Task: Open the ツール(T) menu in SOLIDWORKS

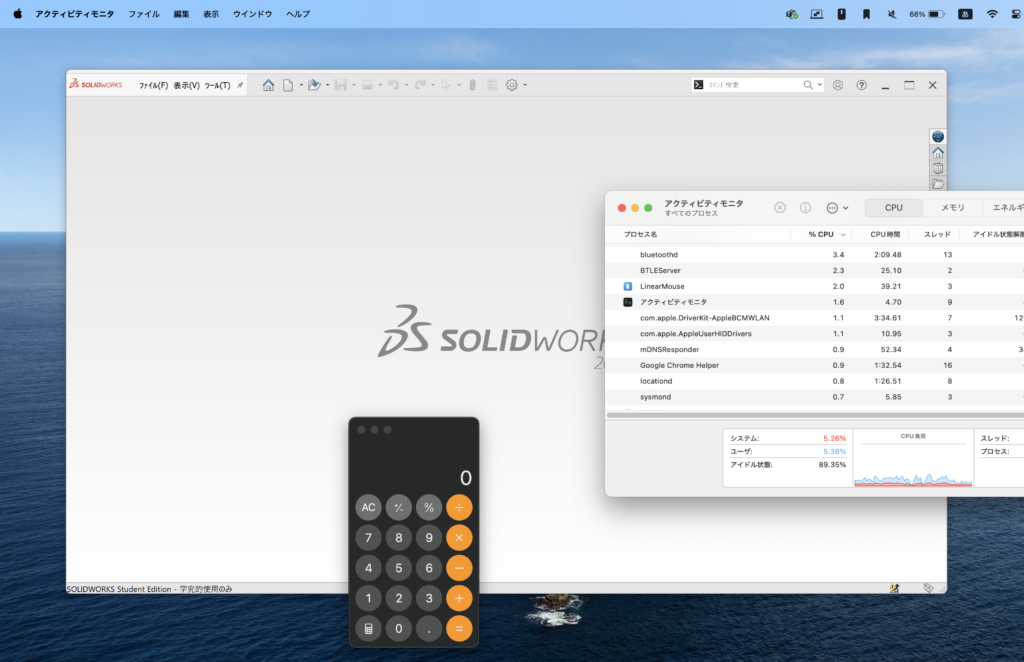Action: [x=217, y=86]
